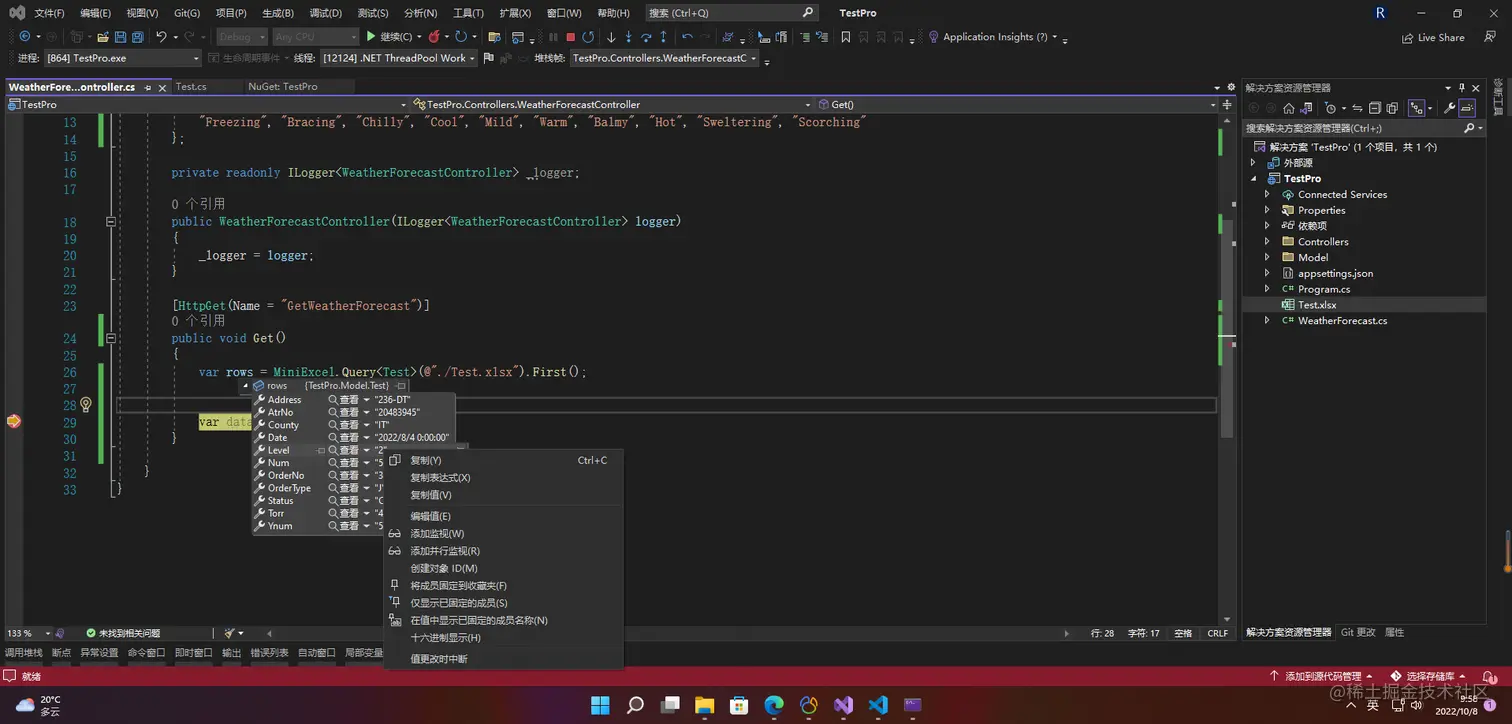Toggle pin on Solution Explorer panel
Viewport: 1512px width, 724px height.
1462,88
